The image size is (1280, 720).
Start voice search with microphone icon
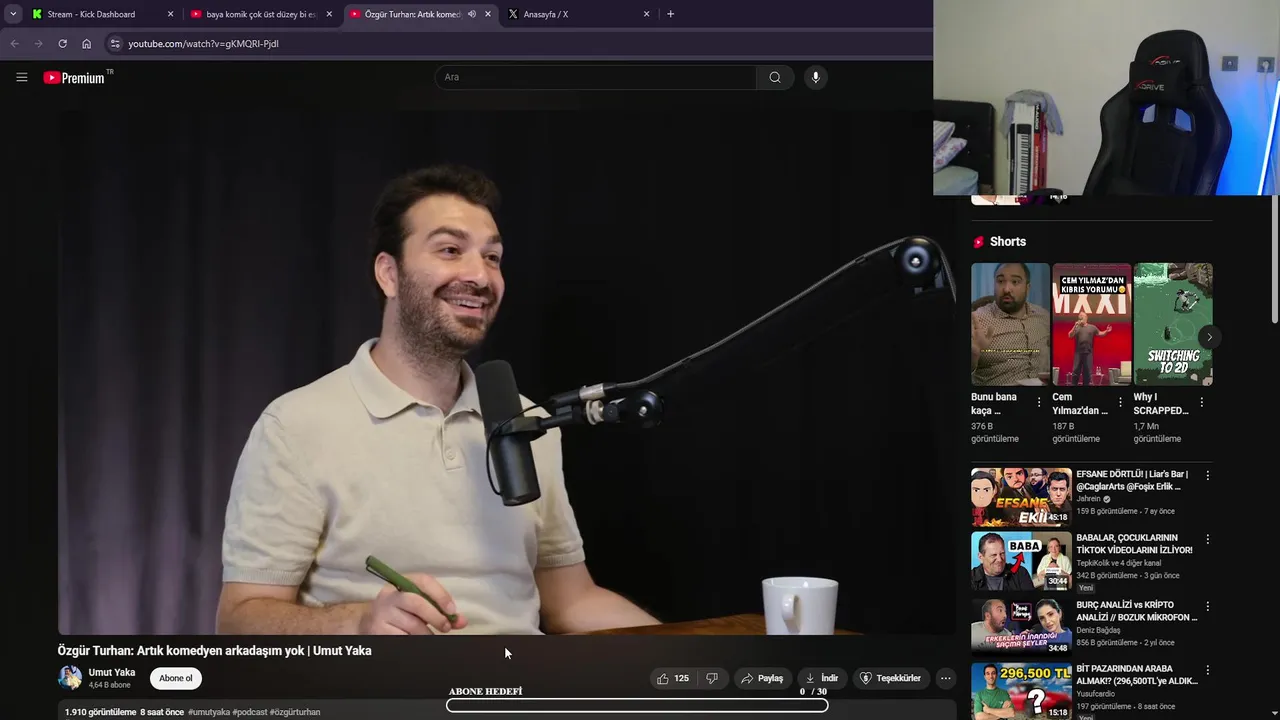(x=816, y=77)
